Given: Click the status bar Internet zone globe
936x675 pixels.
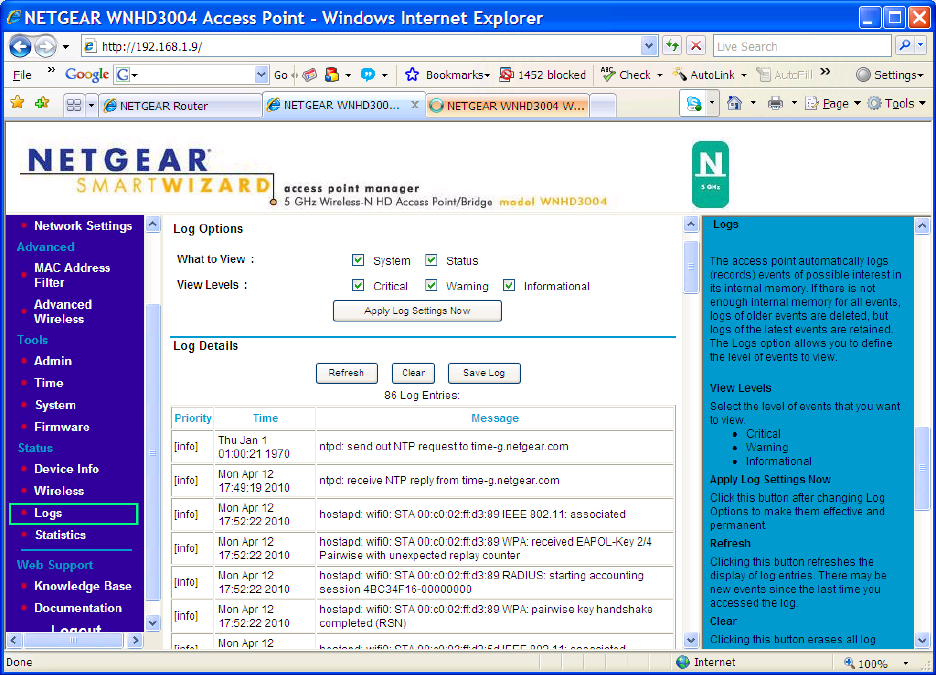Looking at the screenshot, I should pyautogui.click(x=683, y=662).
